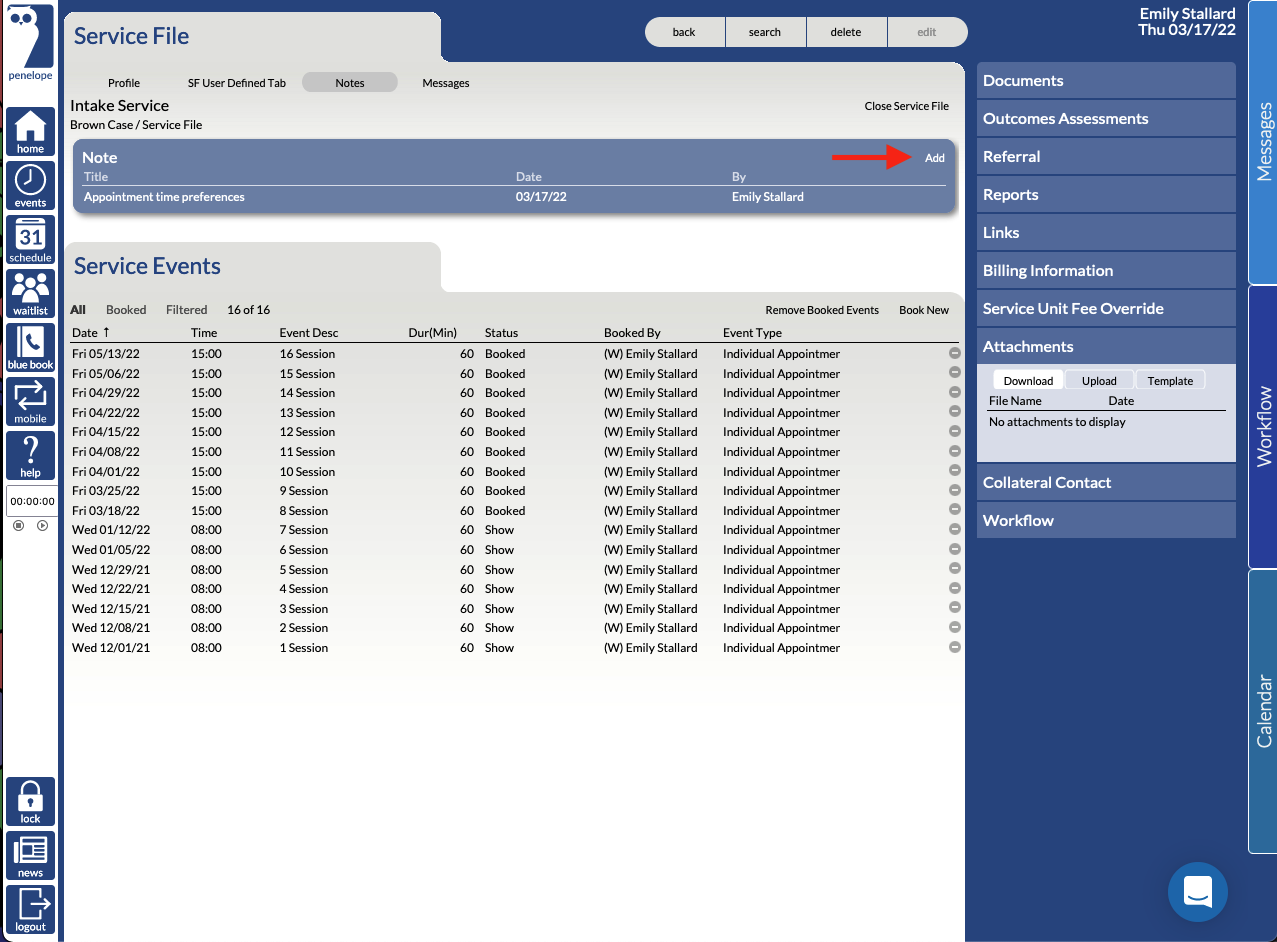The height and width of the screenshot is (942, 1277).
Task: Switch to the Profile tab
Action: coord(124,83)
